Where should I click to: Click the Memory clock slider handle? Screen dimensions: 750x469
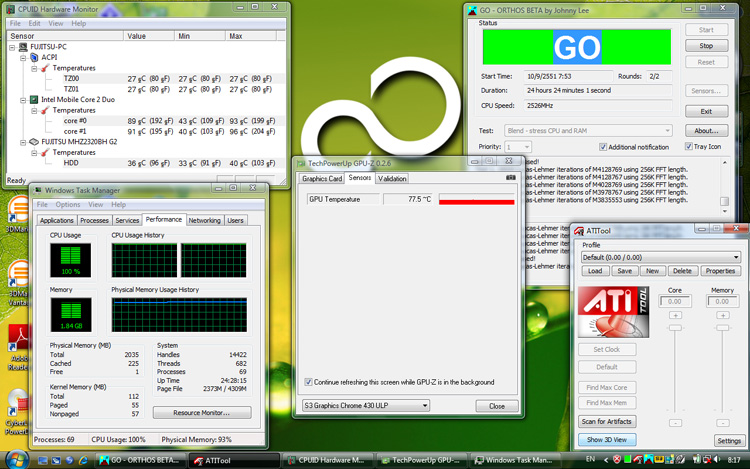tap(723, 328)
